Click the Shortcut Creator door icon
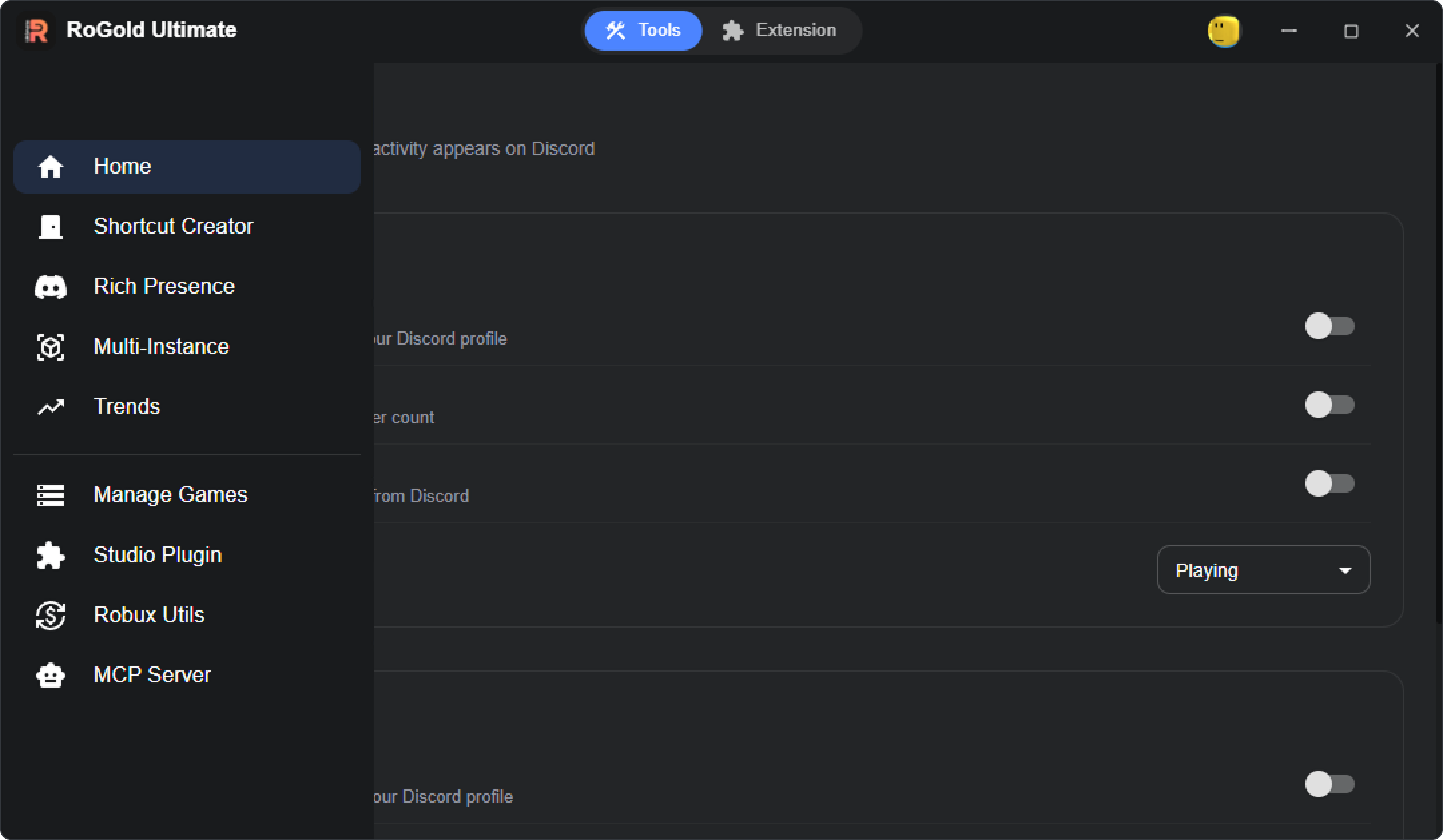The width and height of the screenshot is (1443, 840). coord(51,226)
